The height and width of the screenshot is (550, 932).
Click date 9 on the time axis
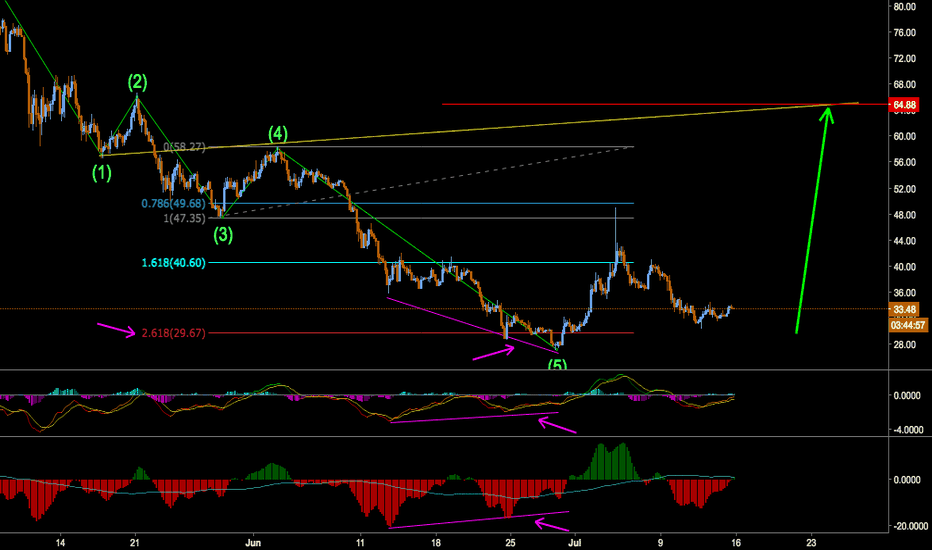[660, 543]
